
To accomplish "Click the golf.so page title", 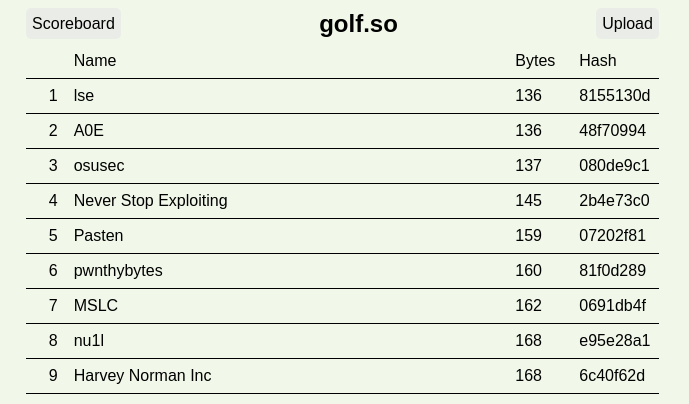I will (x=358, y=24).
